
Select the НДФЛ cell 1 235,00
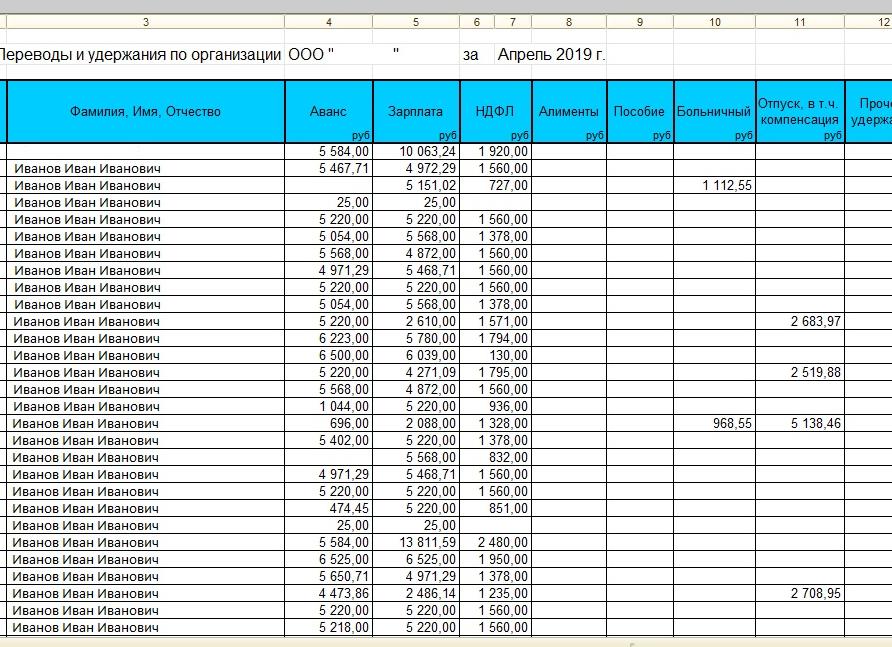coord(495,594)
